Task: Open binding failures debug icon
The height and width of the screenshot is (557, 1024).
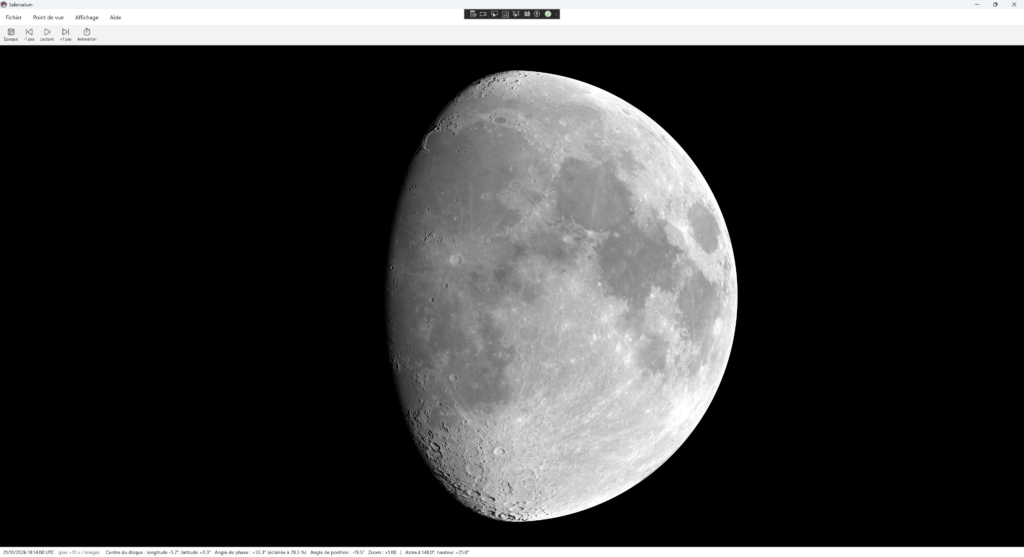Action: pyautogui.click(x=527, y=14)
